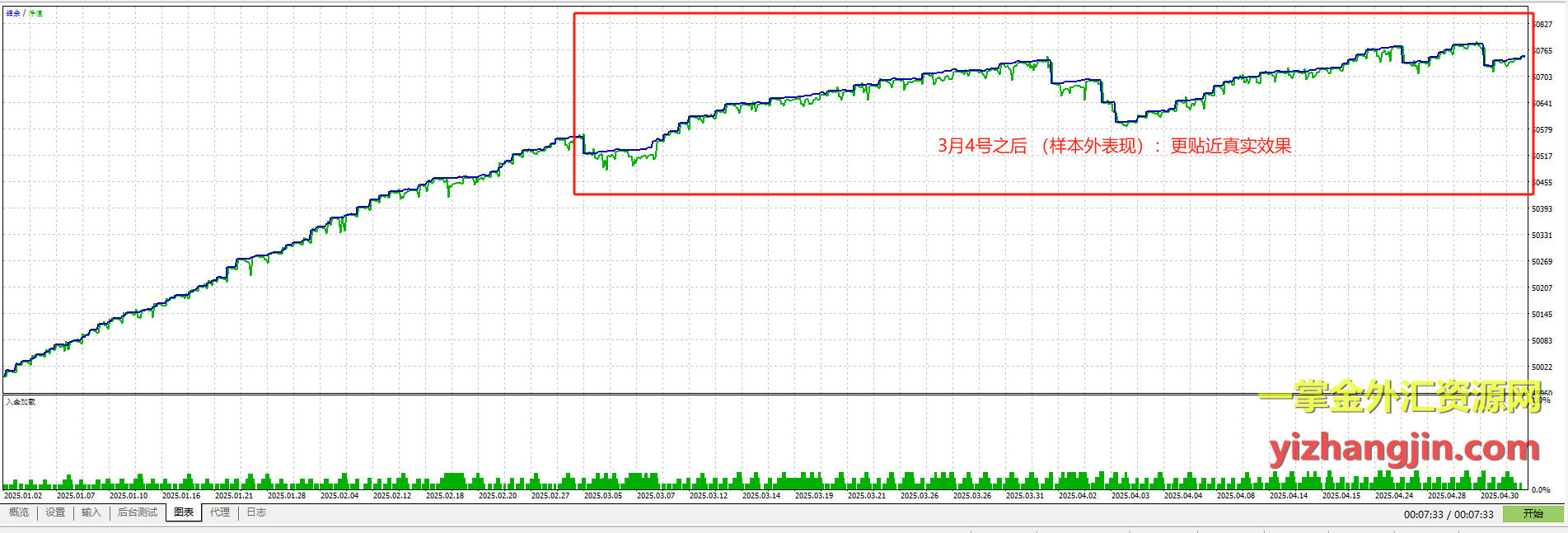Viewport: 1568px width, 533px height.
Task: Click the 2025.04.08 date label
Action: coord(1236,496)
